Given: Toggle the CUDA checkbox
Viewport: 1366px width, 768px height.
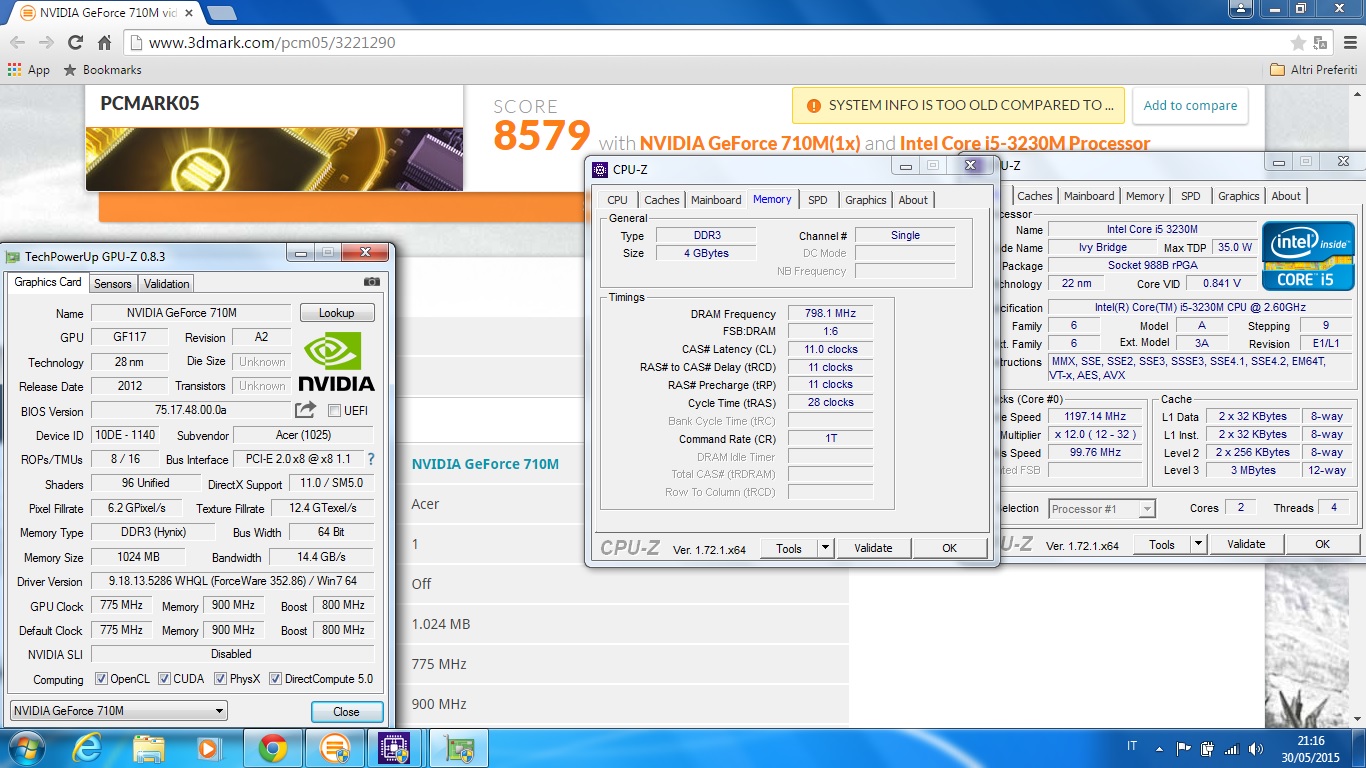Looking at the screenshot, I should [x=165, y=679].
